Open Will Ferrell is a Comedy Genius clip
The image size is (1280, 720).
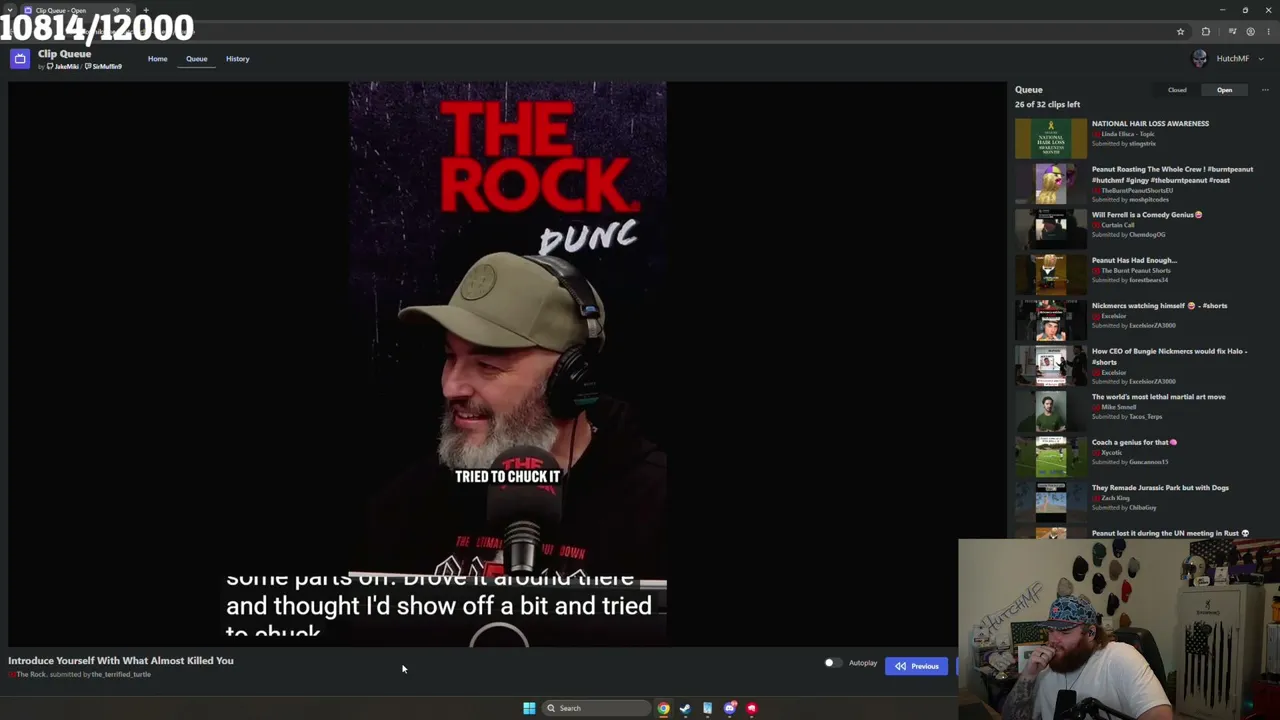click(1147, 215)
